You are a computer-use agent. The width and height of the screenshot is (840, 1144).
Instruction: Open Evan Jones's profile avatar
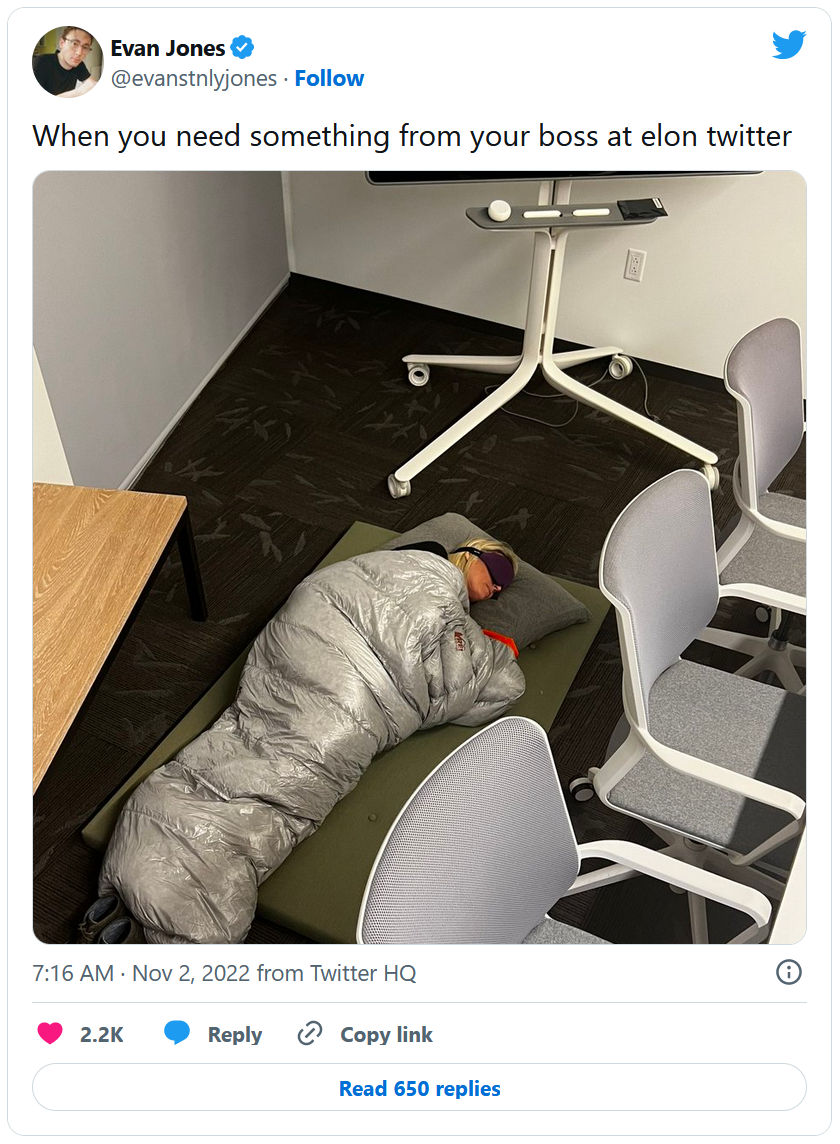(x=68, y=62)
